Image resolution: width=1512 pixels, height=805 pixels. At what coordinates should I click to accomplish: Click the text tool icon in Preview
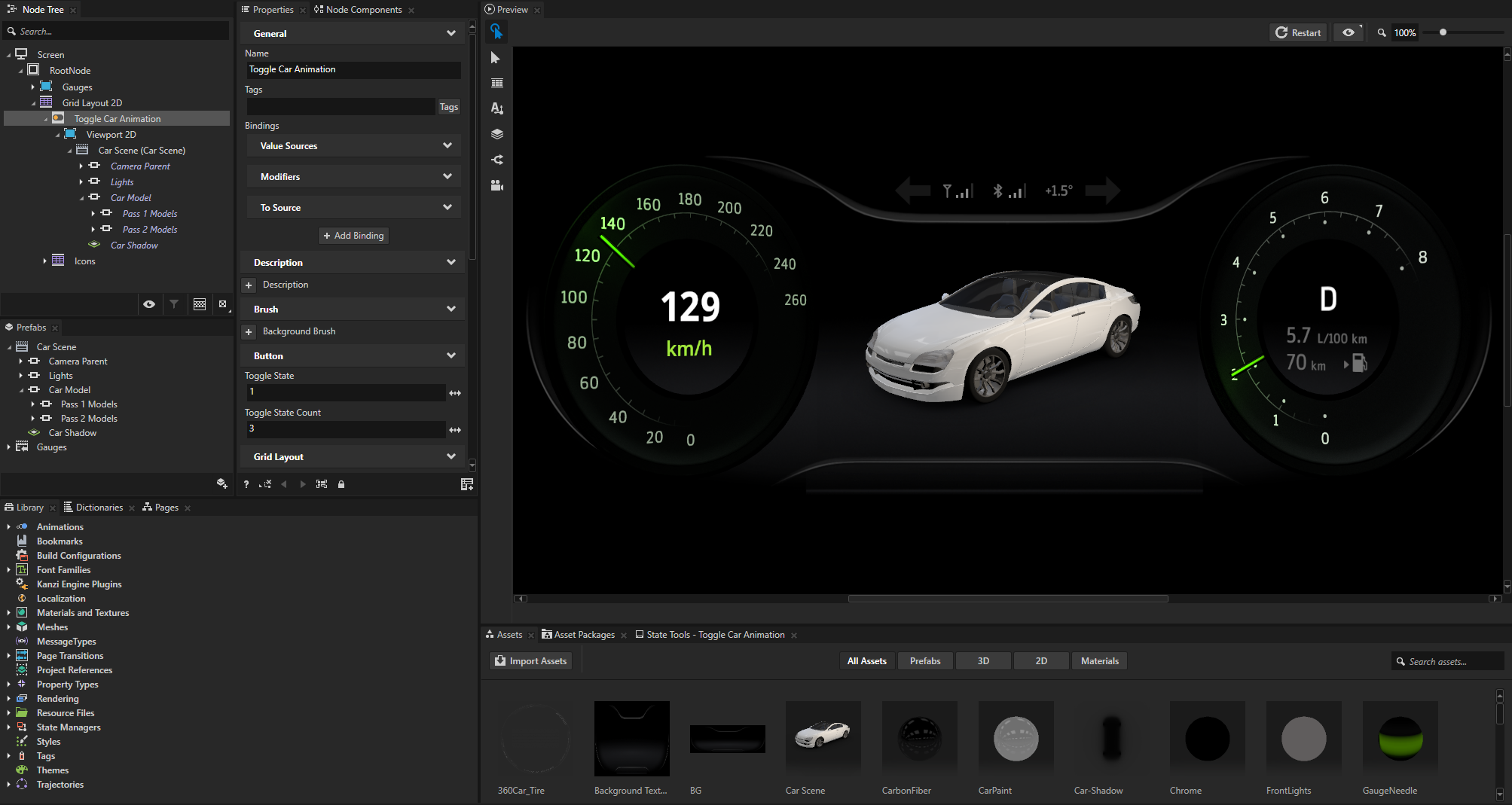[x=496, y=108]
